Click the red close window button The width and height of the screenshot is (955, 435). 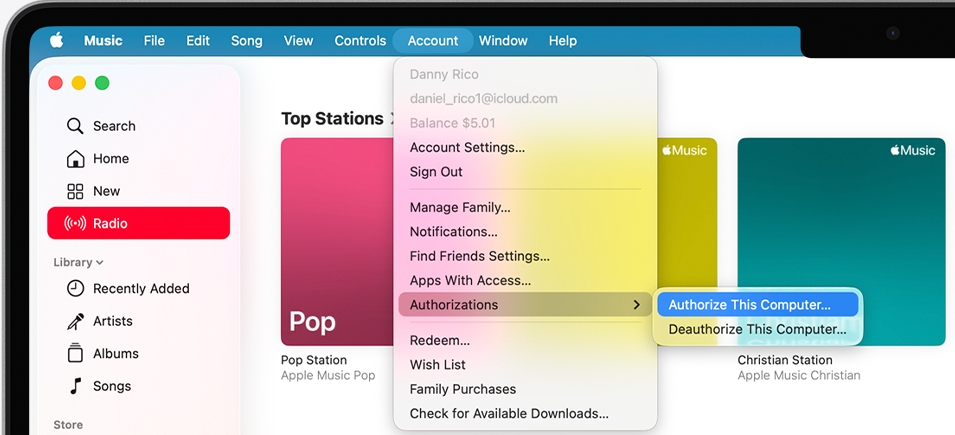[55, 83]
